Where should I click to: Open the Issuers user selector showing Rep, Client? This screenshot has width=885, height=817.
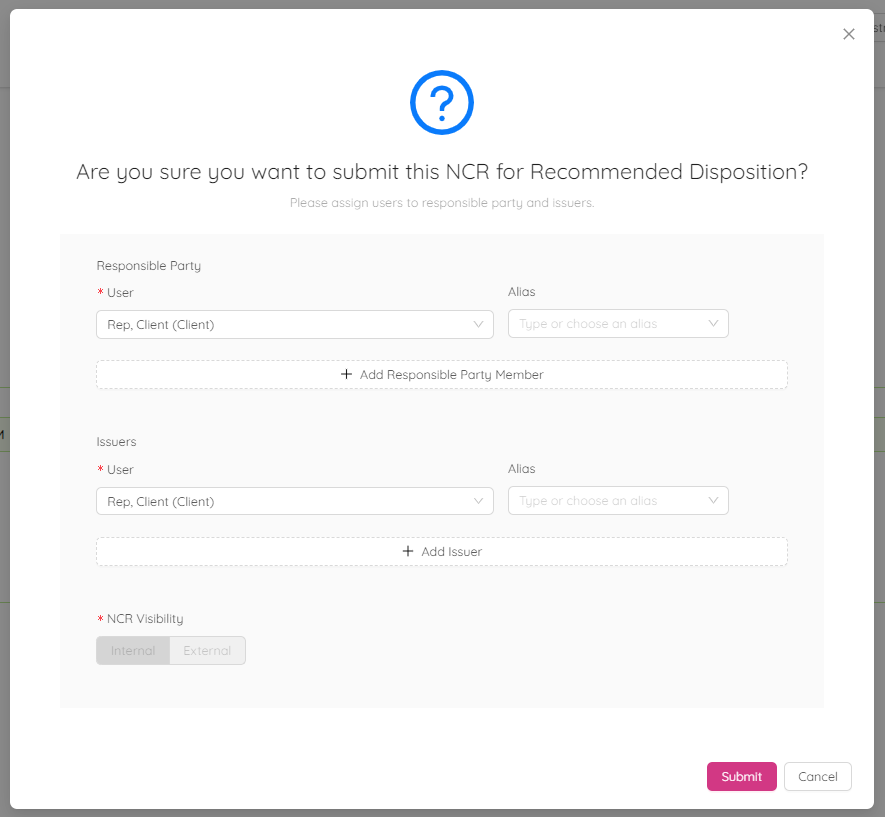[x=294, y=500]
